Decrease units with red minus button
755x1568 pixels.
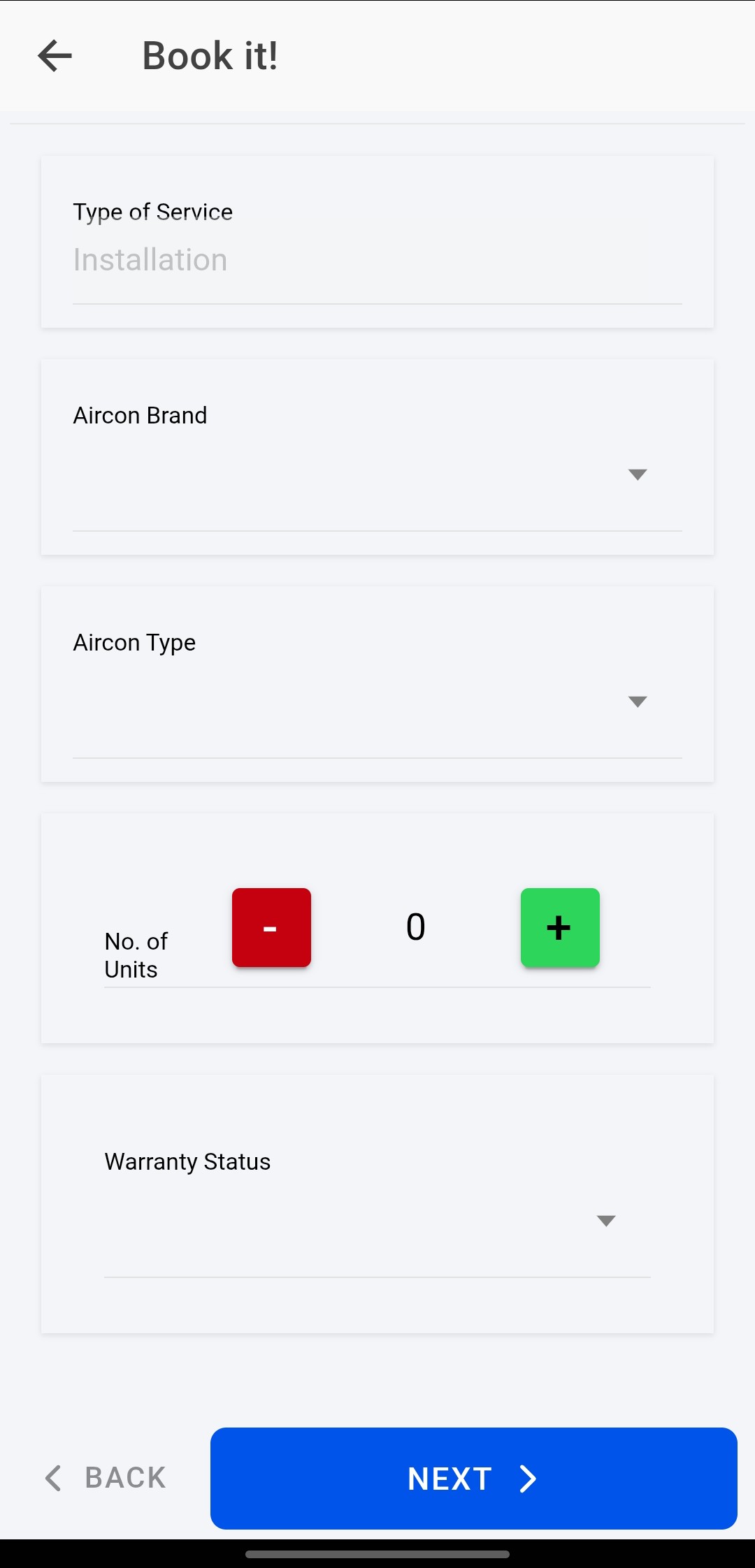(271, 927)
